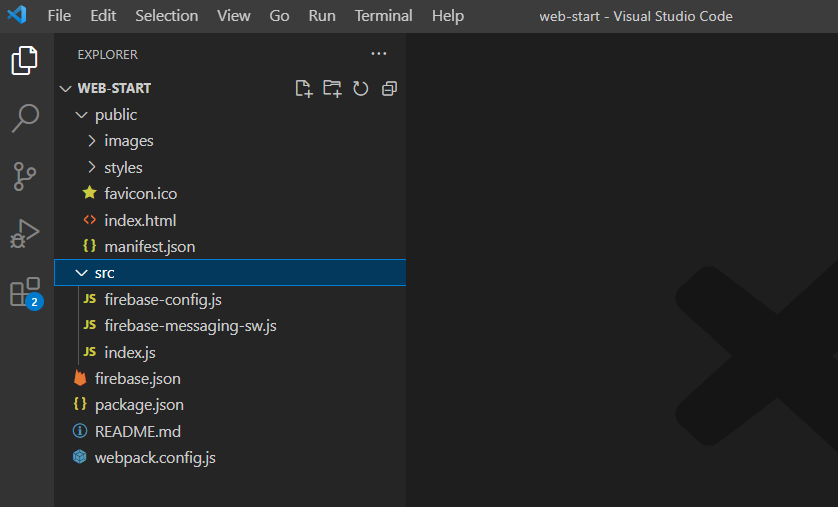Click braces icon beside package.json

[x=80, y=404]
